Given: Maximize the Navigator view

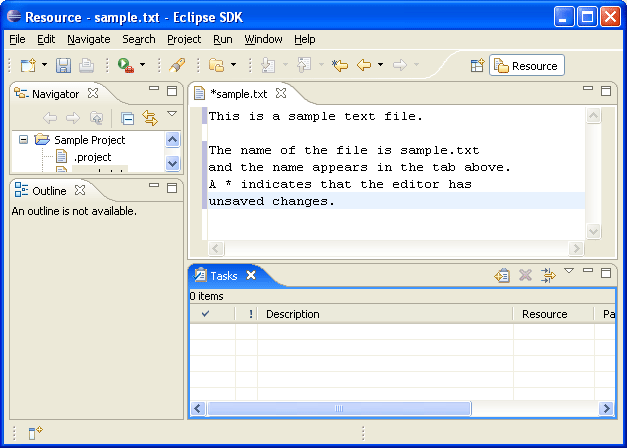Looking at the screenshot, I should click(x=172, y=91).
